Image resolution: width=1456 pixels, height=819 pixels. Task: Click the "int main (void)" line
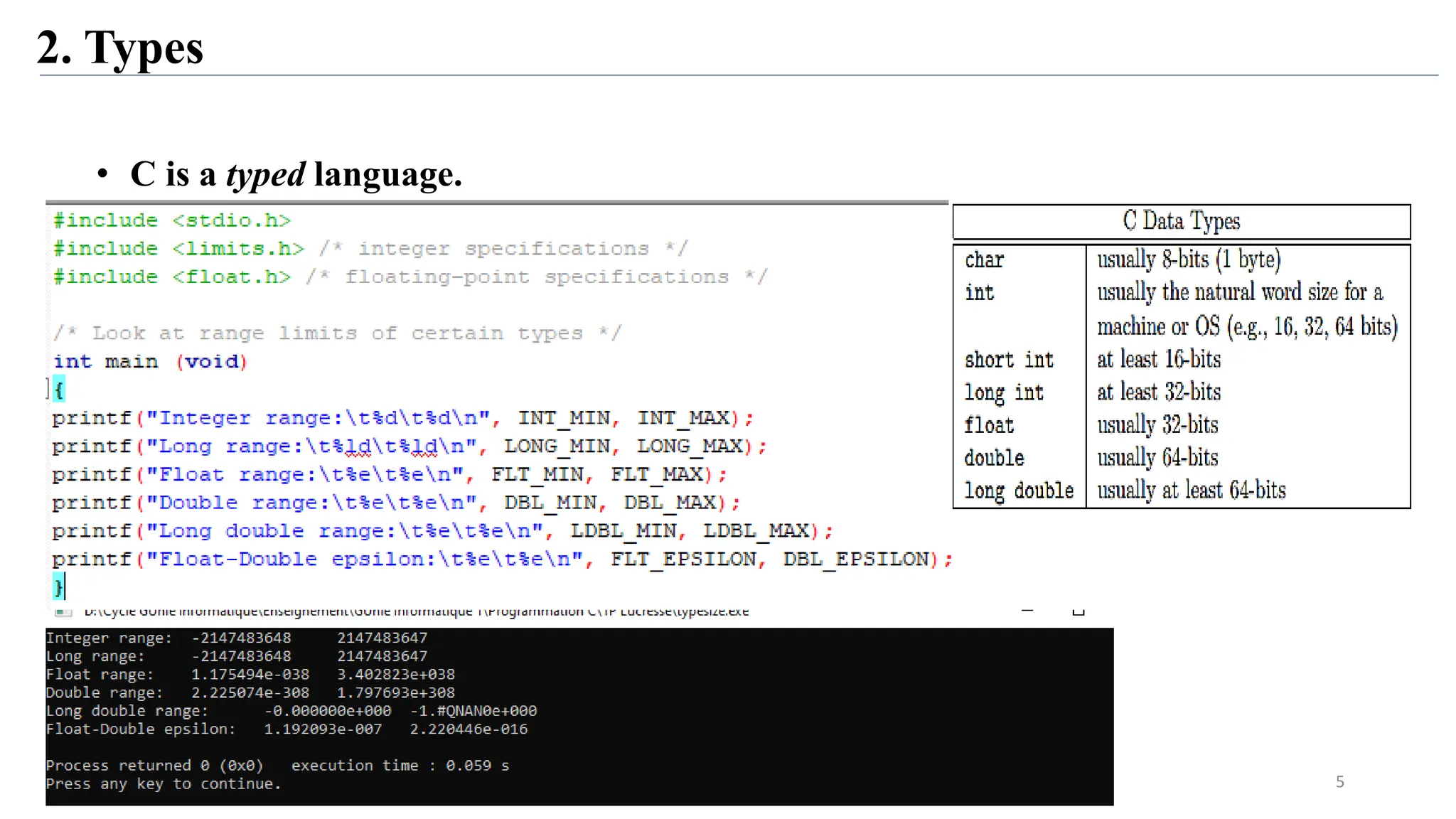point(150,361)
